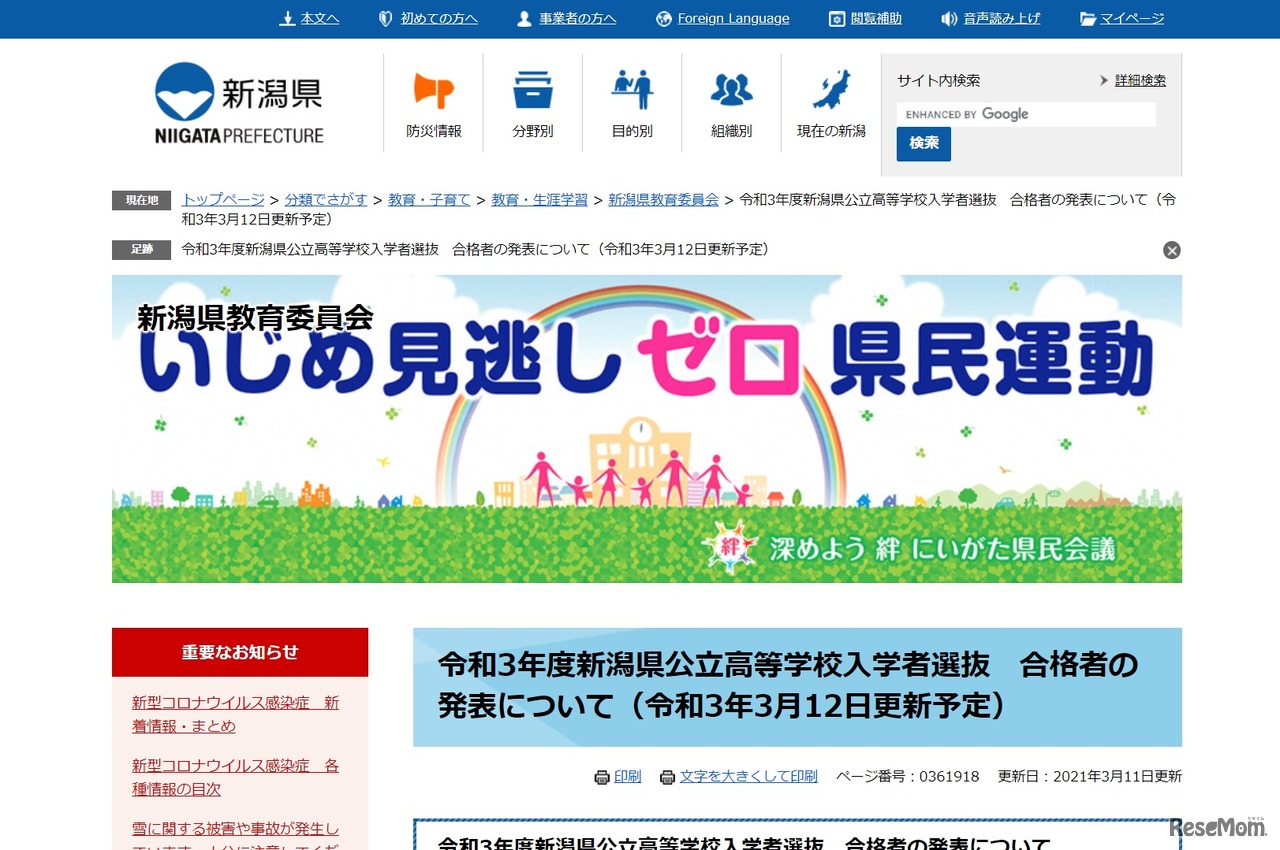Click 更新日：2021年3月11日更新 text
The height and width of the screenshot is (850, 1280).
pos(1090,777)
